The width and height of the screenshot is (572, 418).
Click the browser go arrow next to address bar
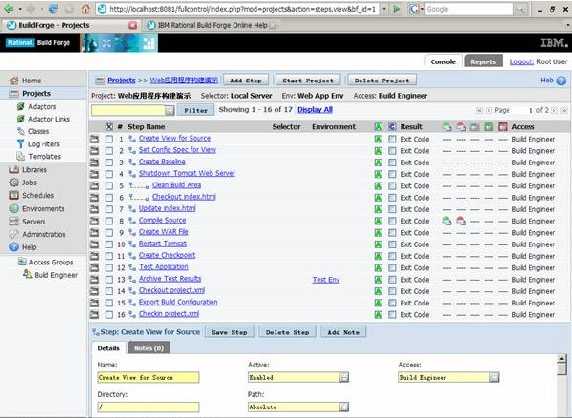point(397,9)
